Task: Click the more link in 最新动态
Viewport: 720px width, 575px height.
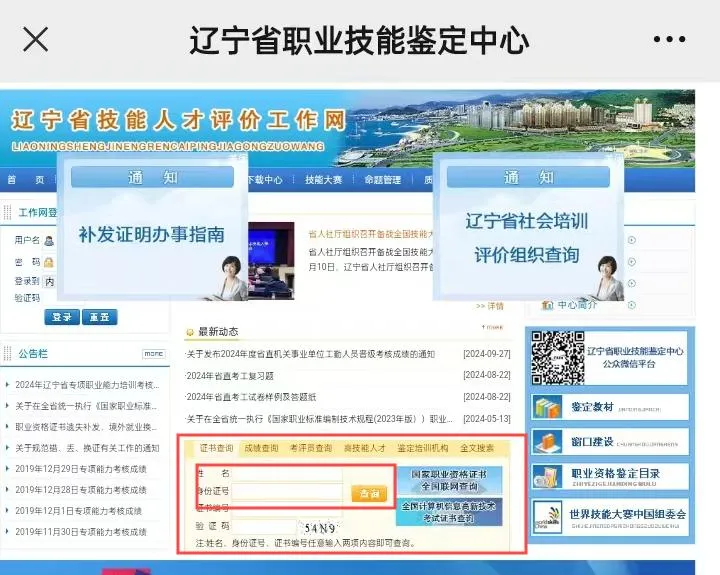Action: click(x=492, y=327)
